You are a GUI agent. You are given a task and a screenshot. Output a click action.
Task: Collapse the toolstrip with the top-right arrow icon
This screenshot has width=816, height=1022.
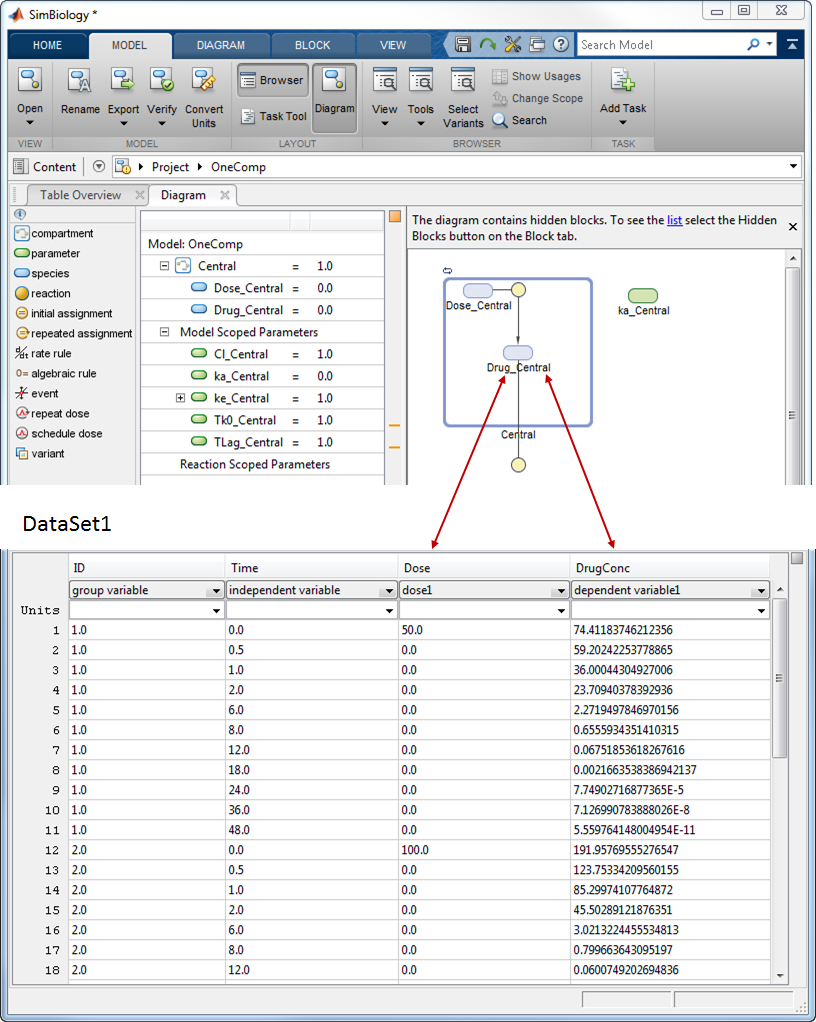[793, 44]
